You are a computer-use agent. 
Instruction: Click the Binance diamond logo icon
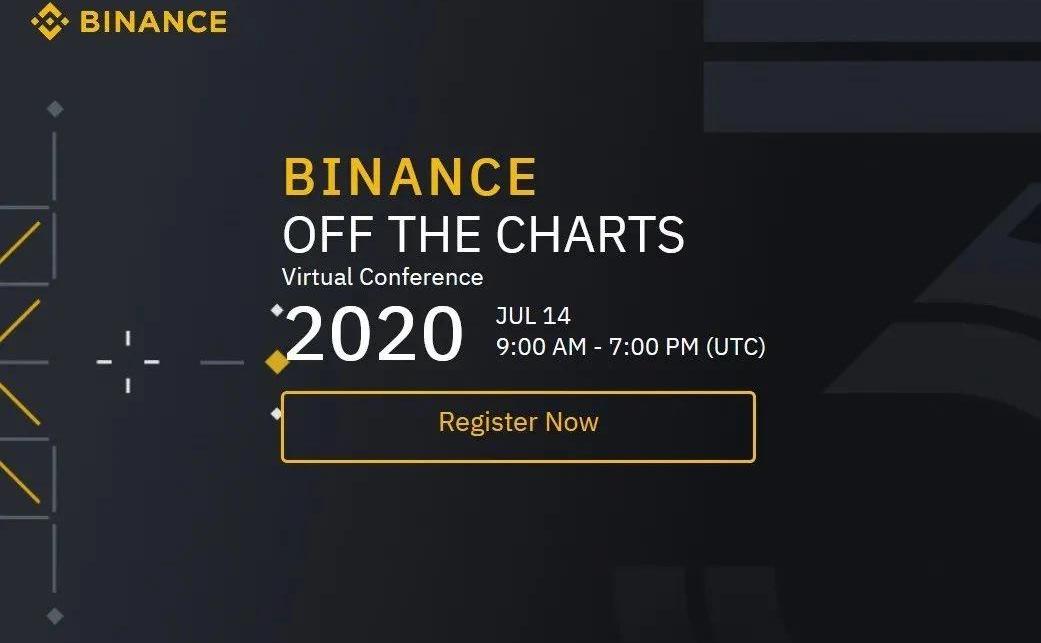[50, 21]
